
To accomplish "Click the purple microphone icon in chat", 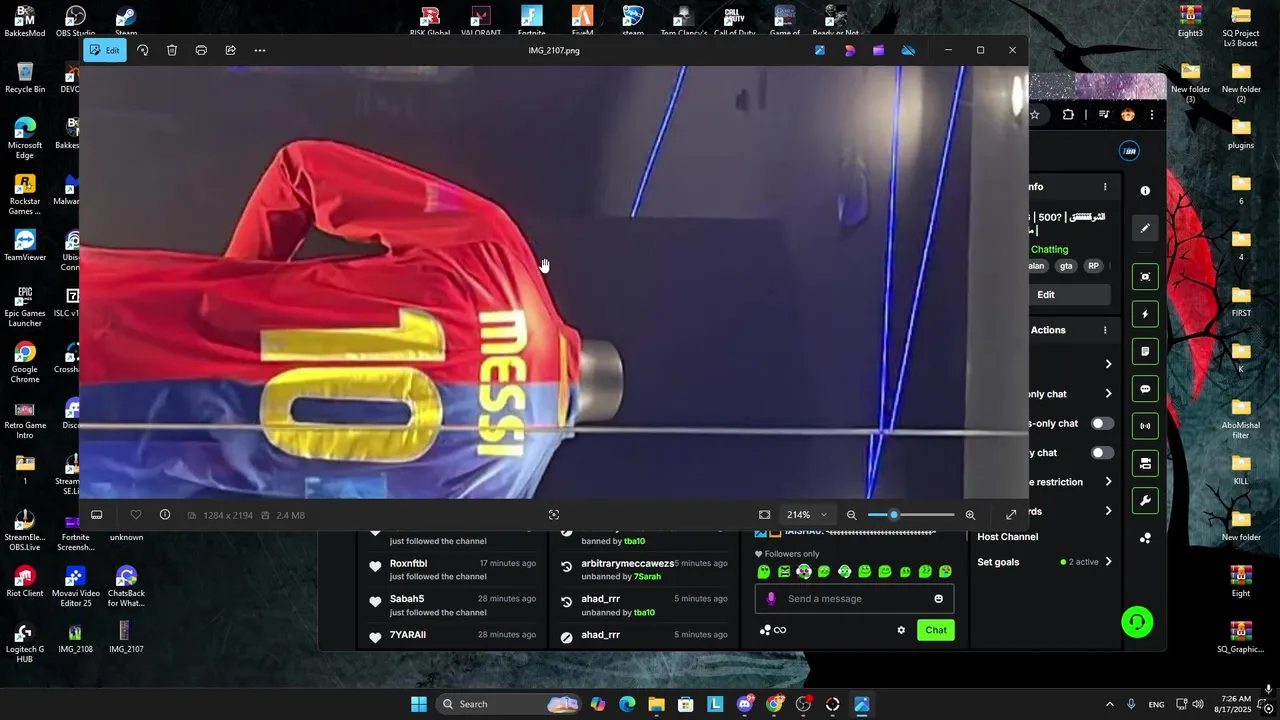I will click(x=771, y=599).
